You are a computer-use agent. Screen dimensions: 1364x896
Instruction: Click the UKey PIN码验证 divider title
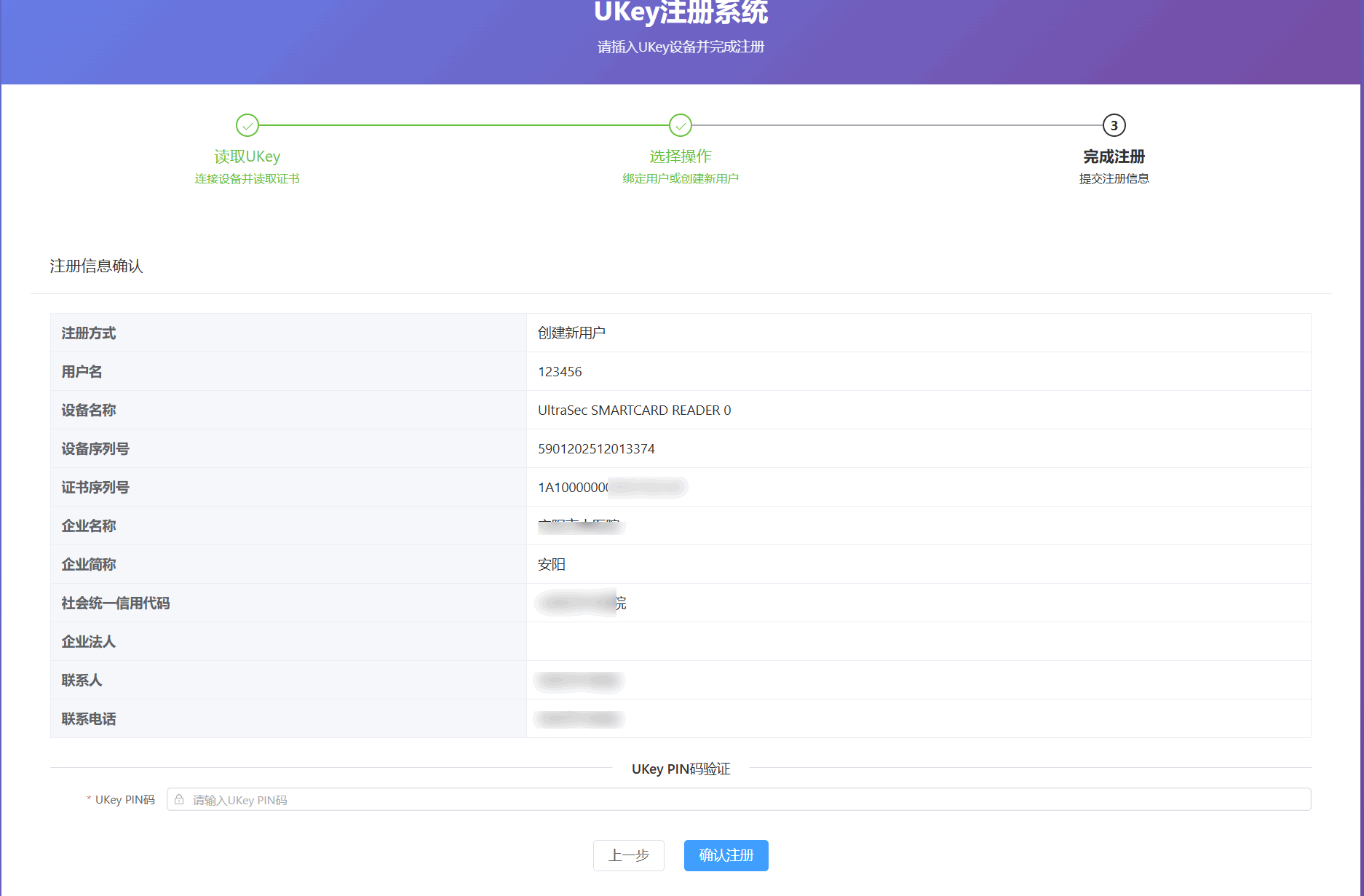click(x=681, y=769)
